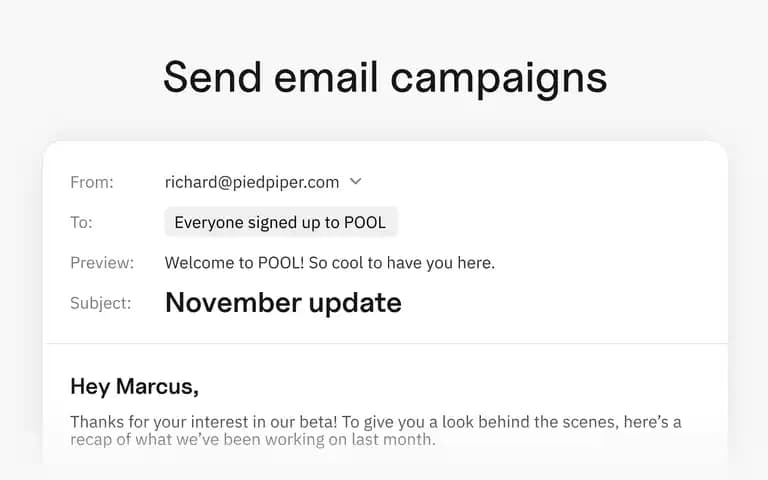The width and height of the screenshot is (768, 480).
Task: Click the word campaigns in the heading
Action: 499,78
